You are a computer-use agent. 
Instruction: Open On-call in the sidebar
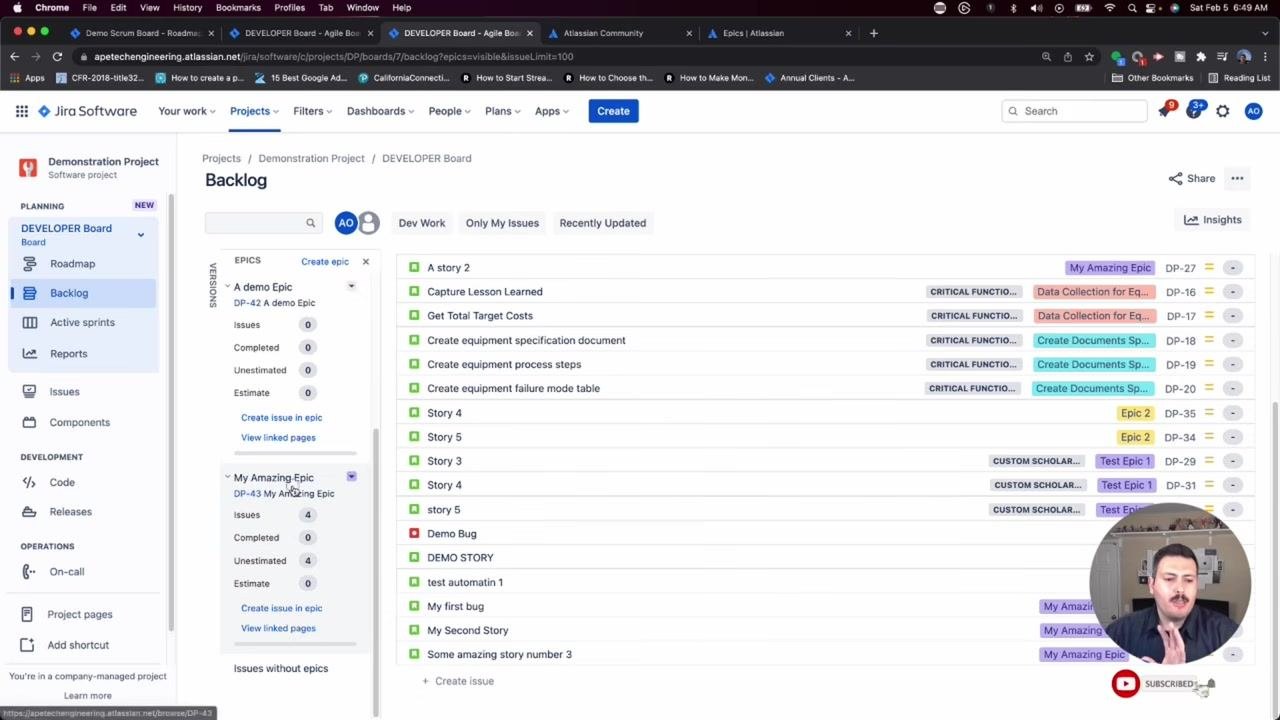66,572
